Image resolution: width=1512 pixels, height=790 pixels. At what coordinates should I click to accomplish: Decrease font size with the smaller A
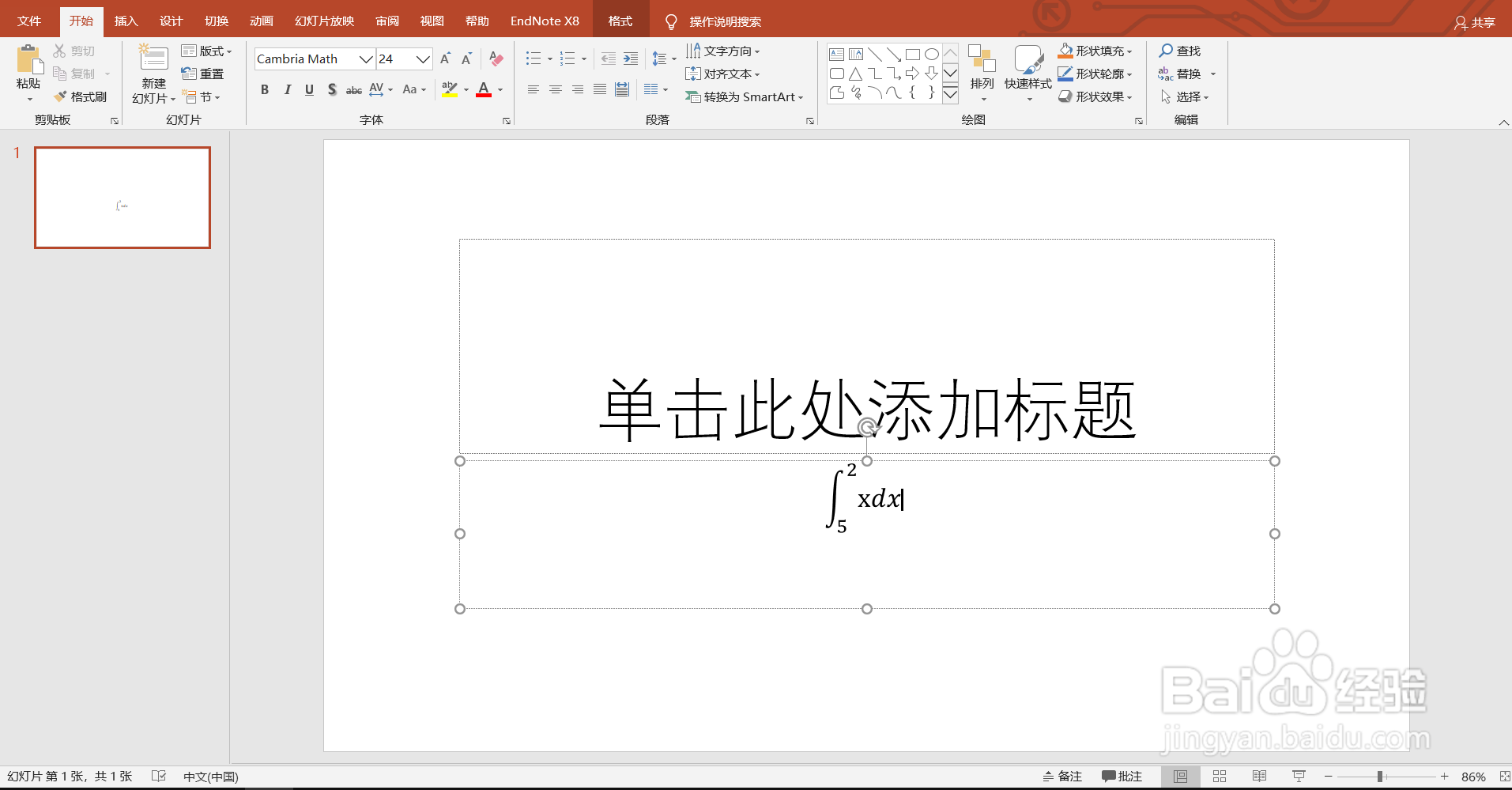(466, 59)
